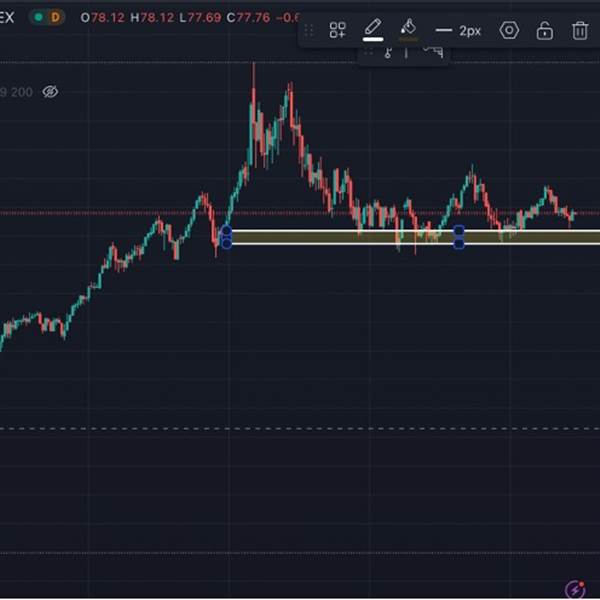This screenshot has width=600, height=600.
Task: Click the red dotted current price line
Action: point(100,213)
